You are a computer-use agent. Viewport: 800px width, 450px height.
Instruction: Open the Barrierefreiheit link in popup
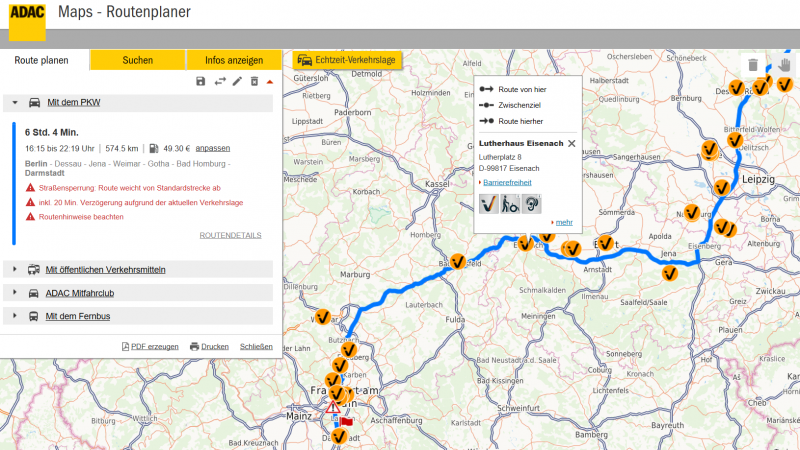tap(507, 183)
